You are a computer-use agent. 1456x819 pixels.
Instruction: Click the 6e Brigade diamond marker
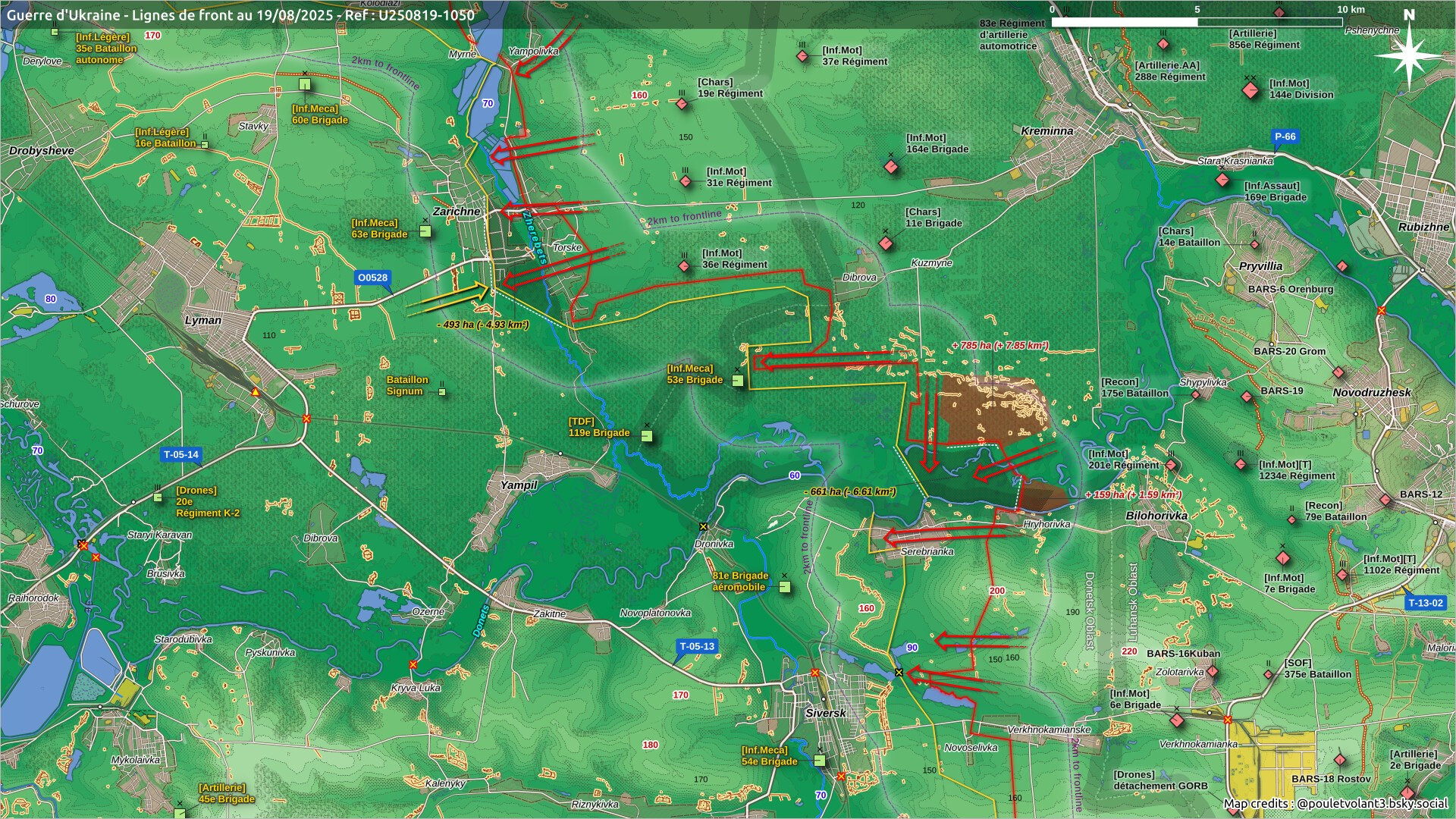pyautogui.click(x=1177, y=720)
